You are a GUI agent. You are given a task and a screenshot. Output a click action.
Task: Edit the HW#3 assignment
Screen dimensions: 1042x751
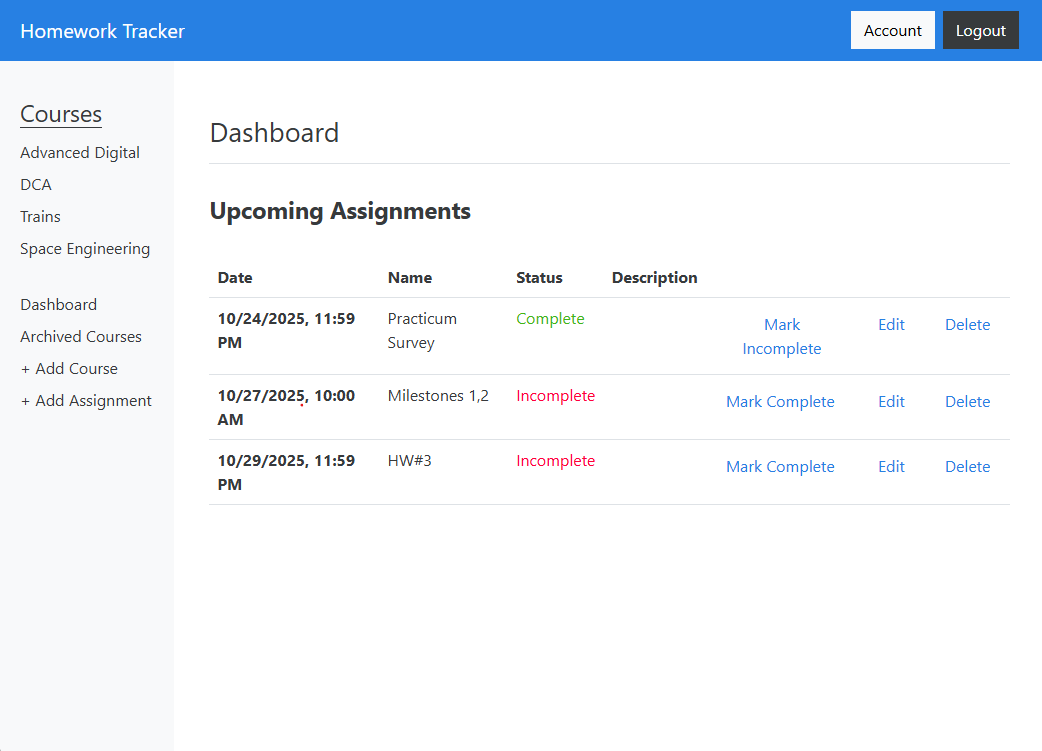pyautogui.click(x=890, y=466)
